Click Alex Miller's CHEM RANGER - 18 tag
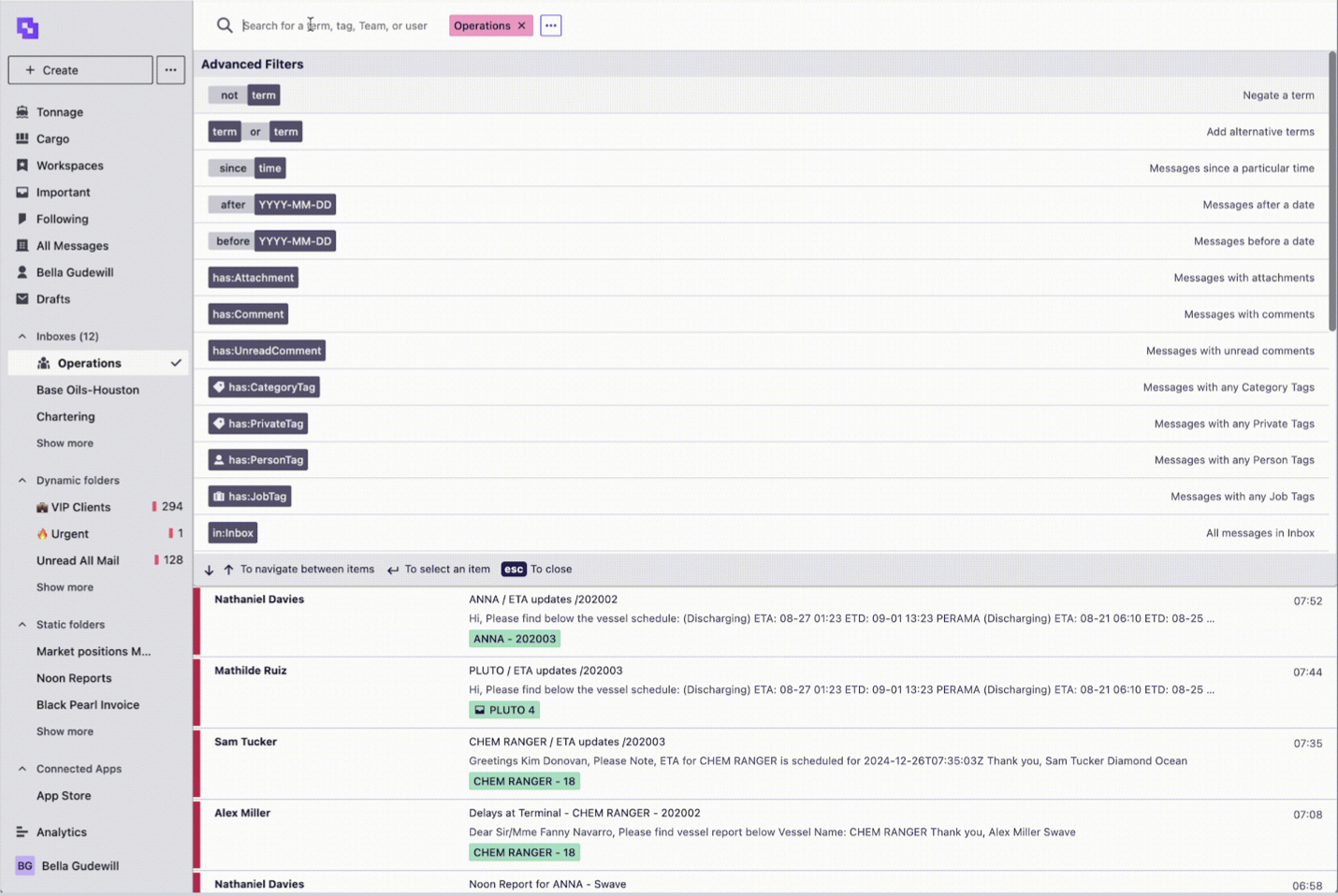Image resolution: width=1338 pixels, height=896 pixels. point(524,852)
